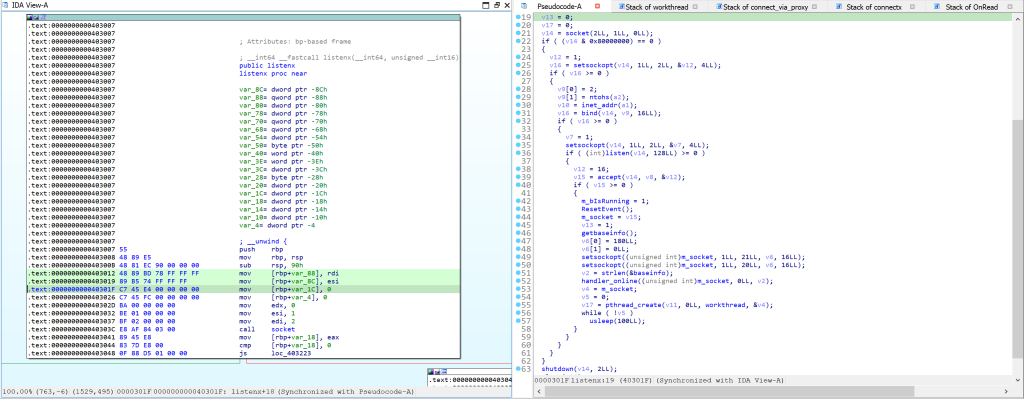Toggle breakpoint dot on line 36 listen call
Viewport: 1024px width, 399px height.
(519, 153)
